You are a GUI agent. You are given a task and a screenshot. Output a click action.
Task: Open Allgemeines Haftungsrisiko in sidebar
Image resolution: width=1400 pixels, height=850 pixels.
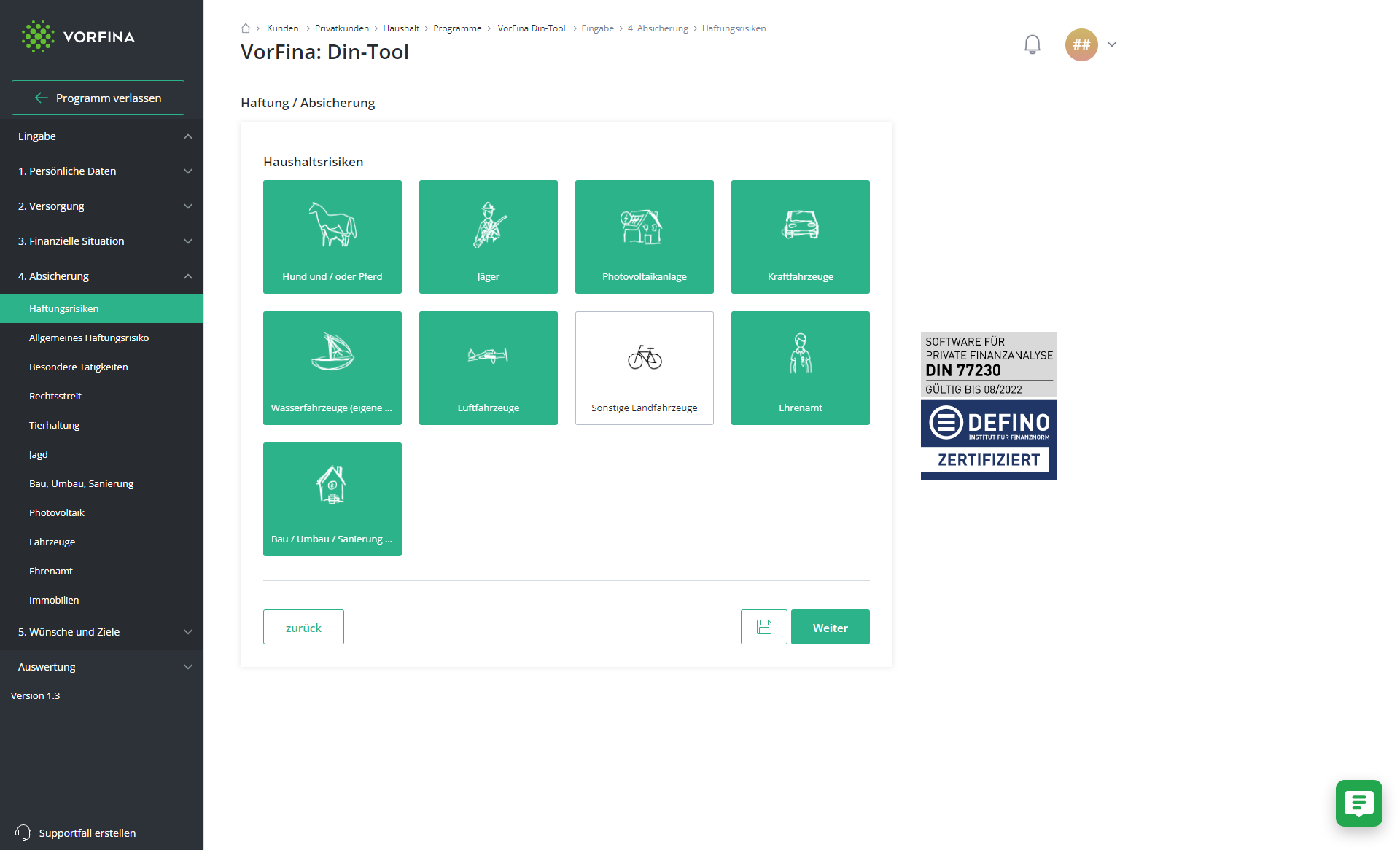tap(101, 338)
